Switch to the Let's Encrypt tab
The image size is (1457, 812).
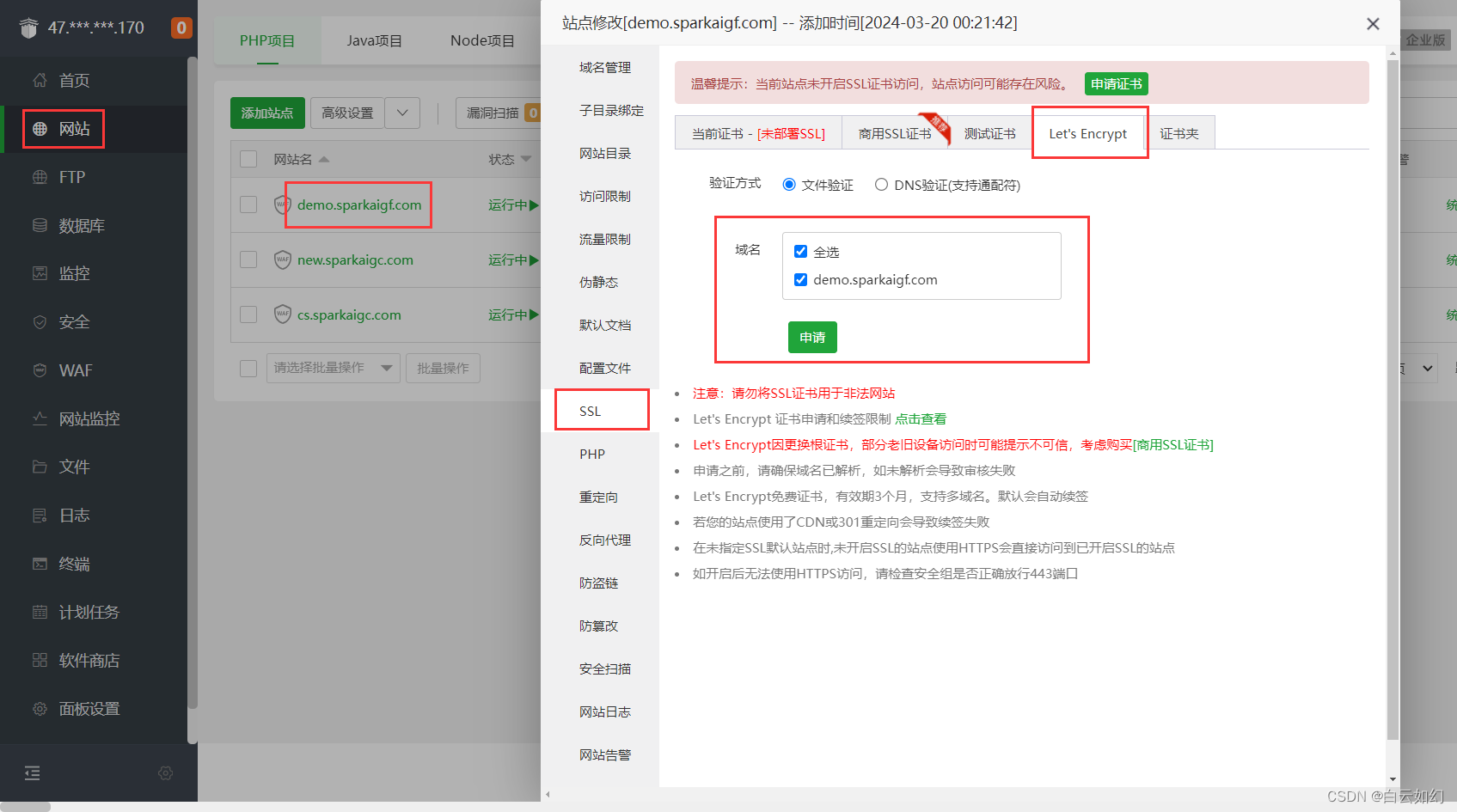pyautogui.click(x=1087, y=134)
